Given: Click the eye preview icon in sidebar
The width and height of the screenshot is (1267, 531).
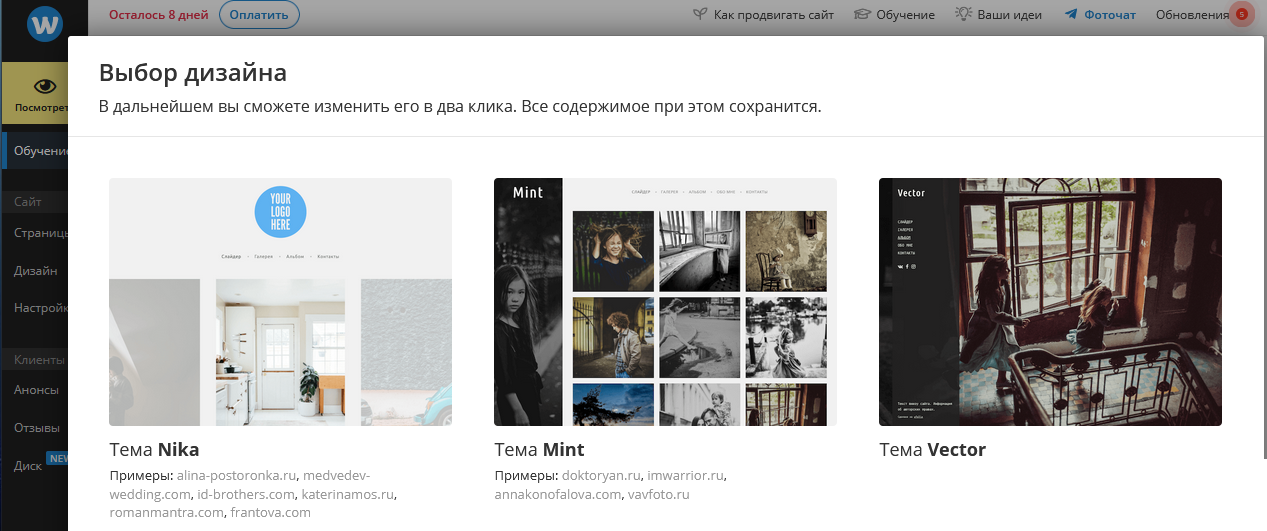Looking at the screenshot, I should coord(44,87).
